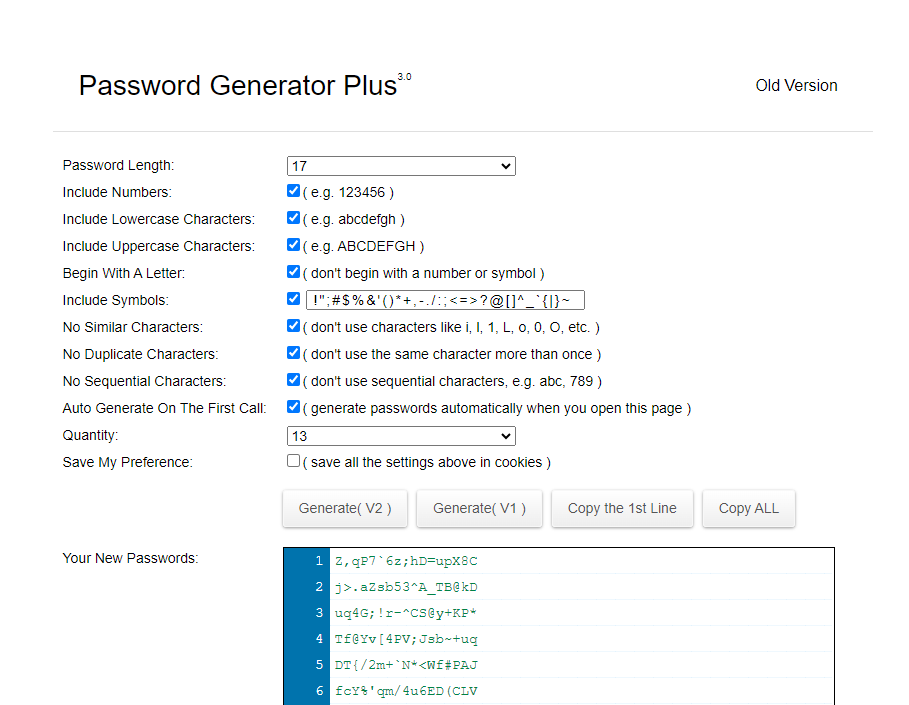This screenshot has width=909, height=705.
Task: Toggle No Similar Characters checkbox
Action: click(293, 326)
